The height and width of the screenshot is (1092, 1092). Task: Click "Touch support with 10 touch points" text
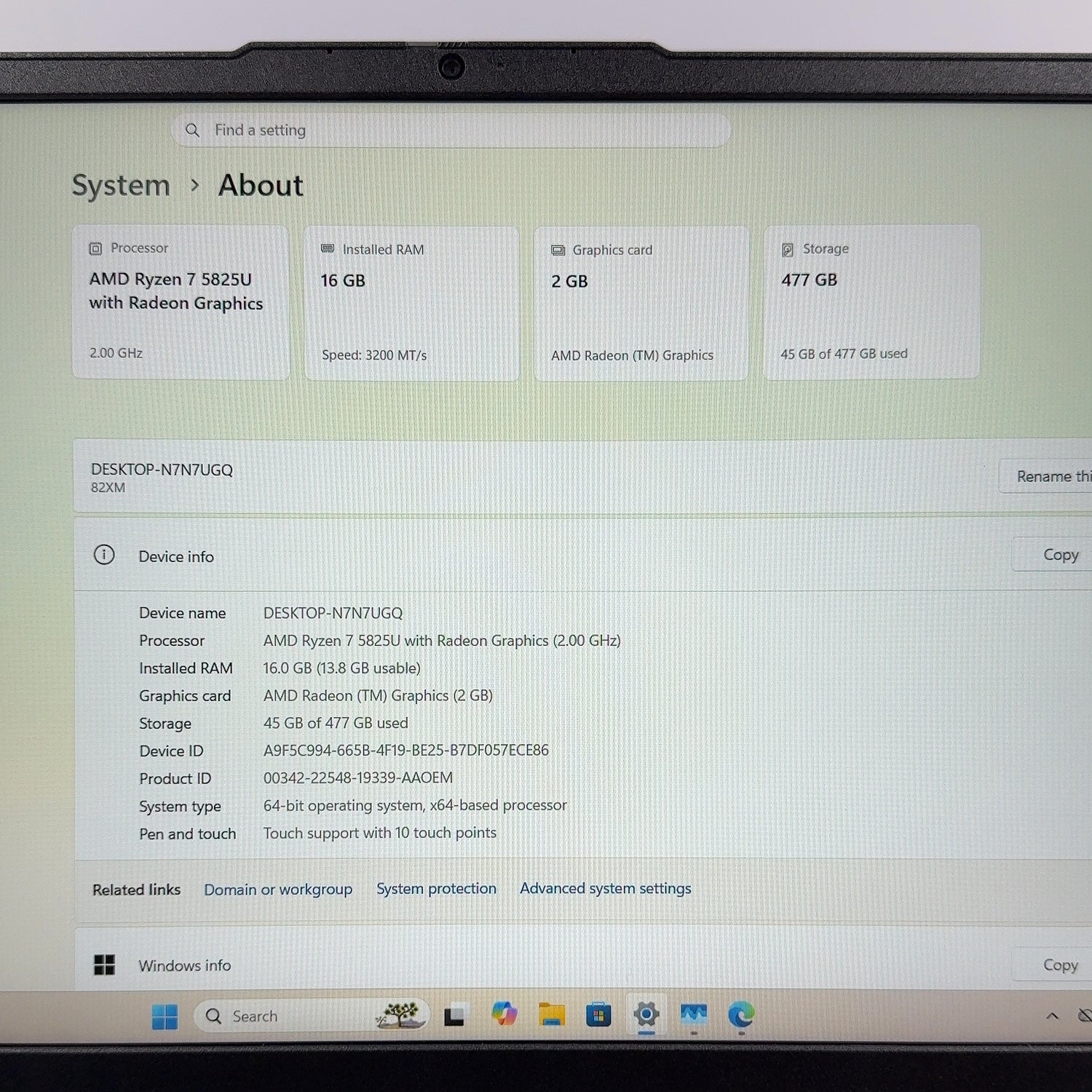click(x=380, y=833)
